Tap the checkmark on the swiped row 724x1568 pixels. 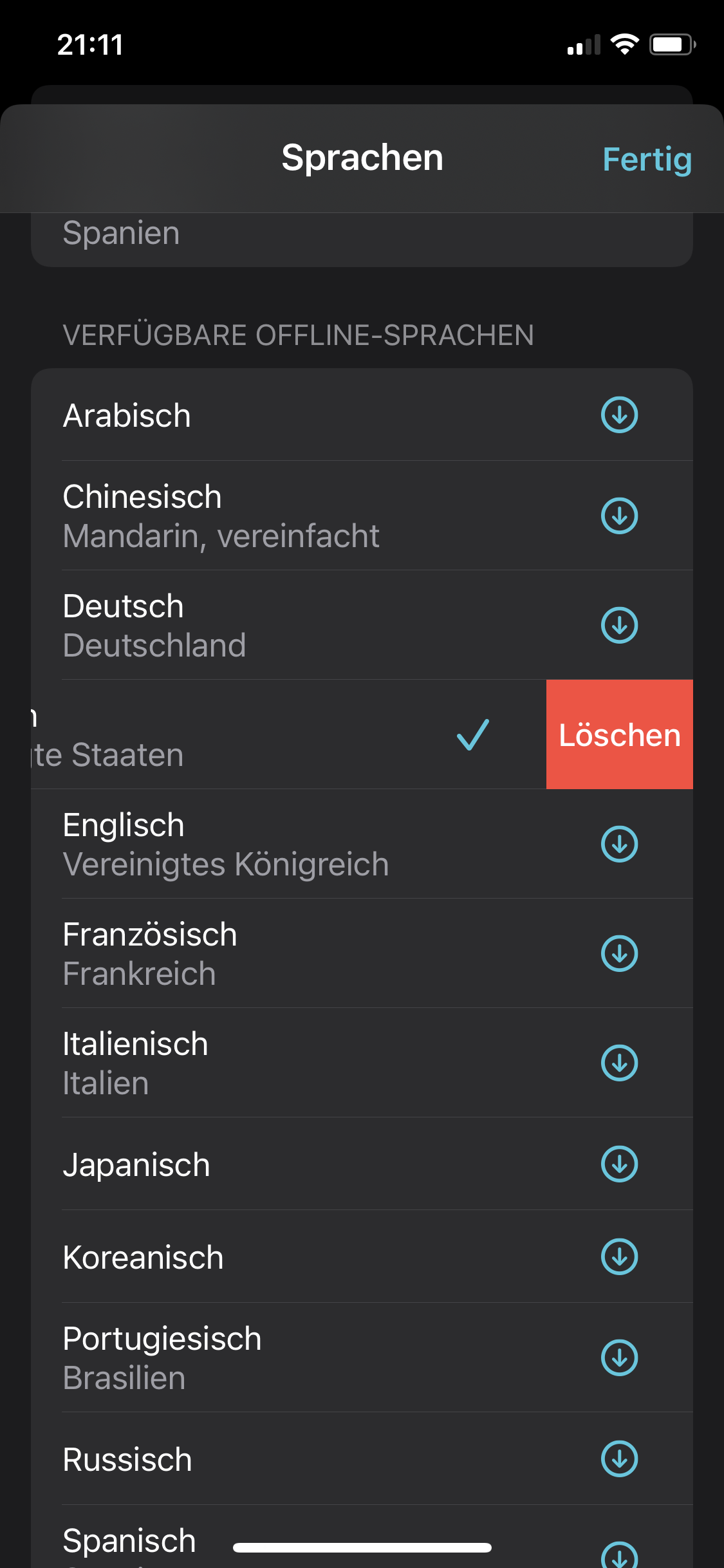[473, 734]
